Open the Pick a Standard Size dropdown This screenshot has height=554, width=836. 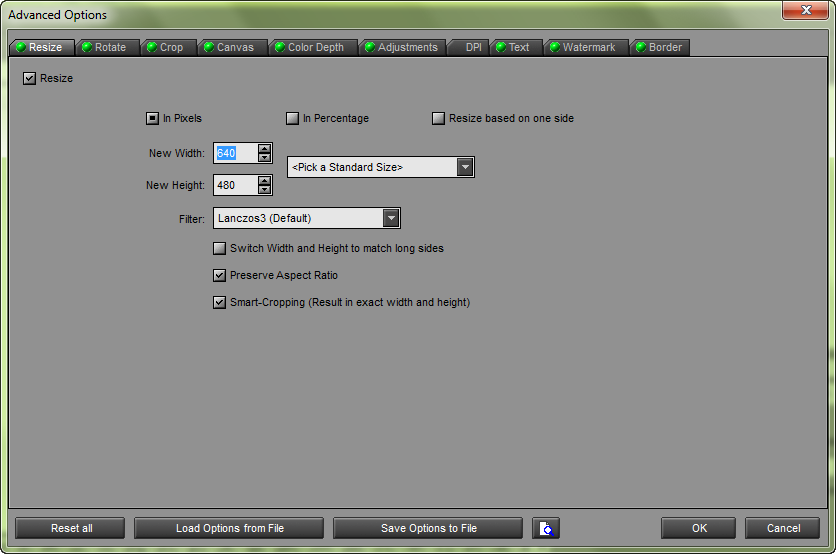381,167
